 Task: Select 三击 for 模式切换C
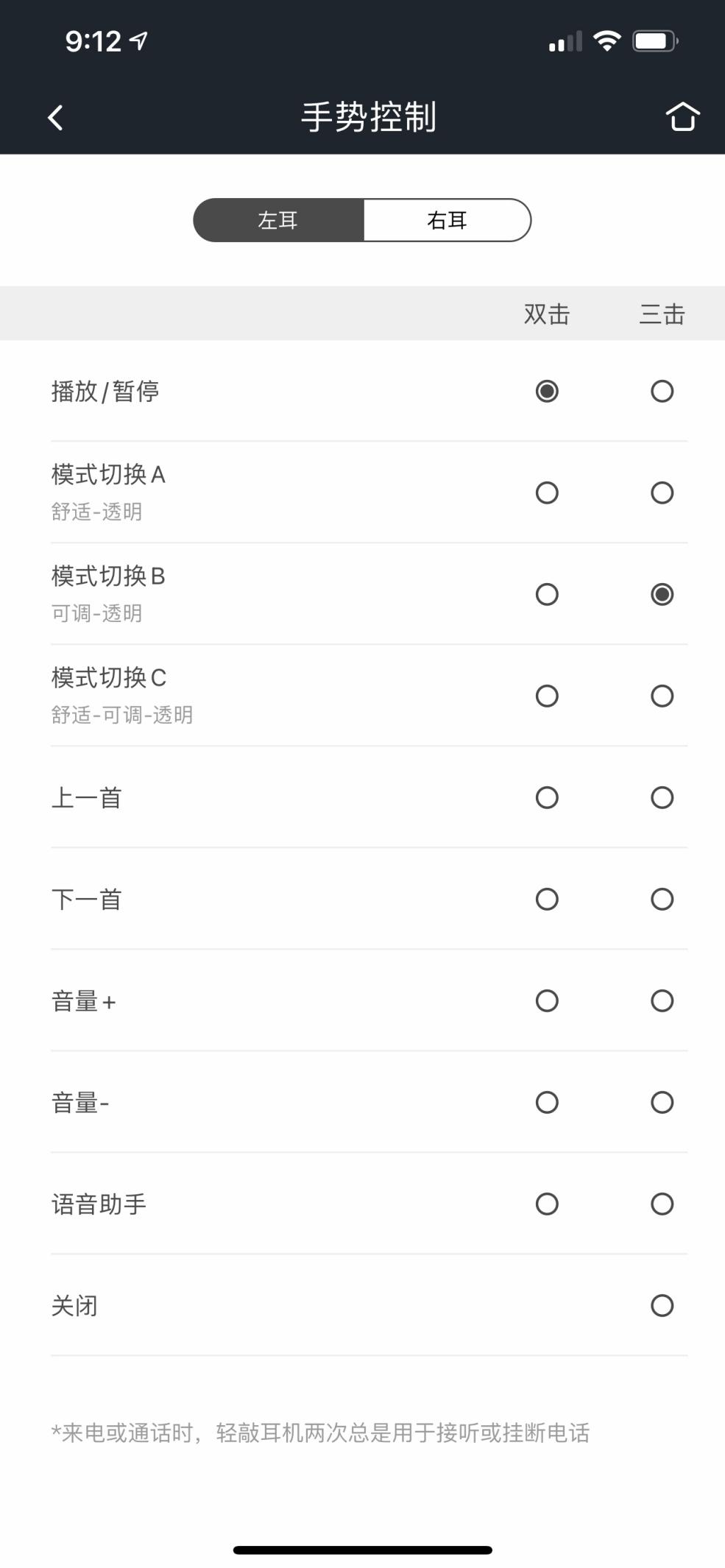click(662, 696)
